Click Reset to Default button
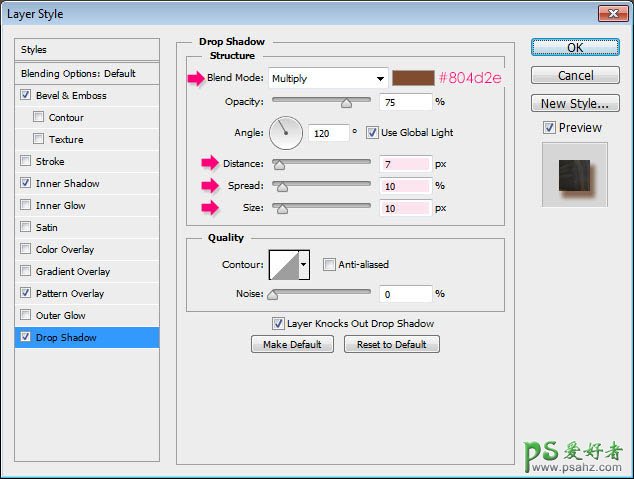 click(x=391, y=344)
